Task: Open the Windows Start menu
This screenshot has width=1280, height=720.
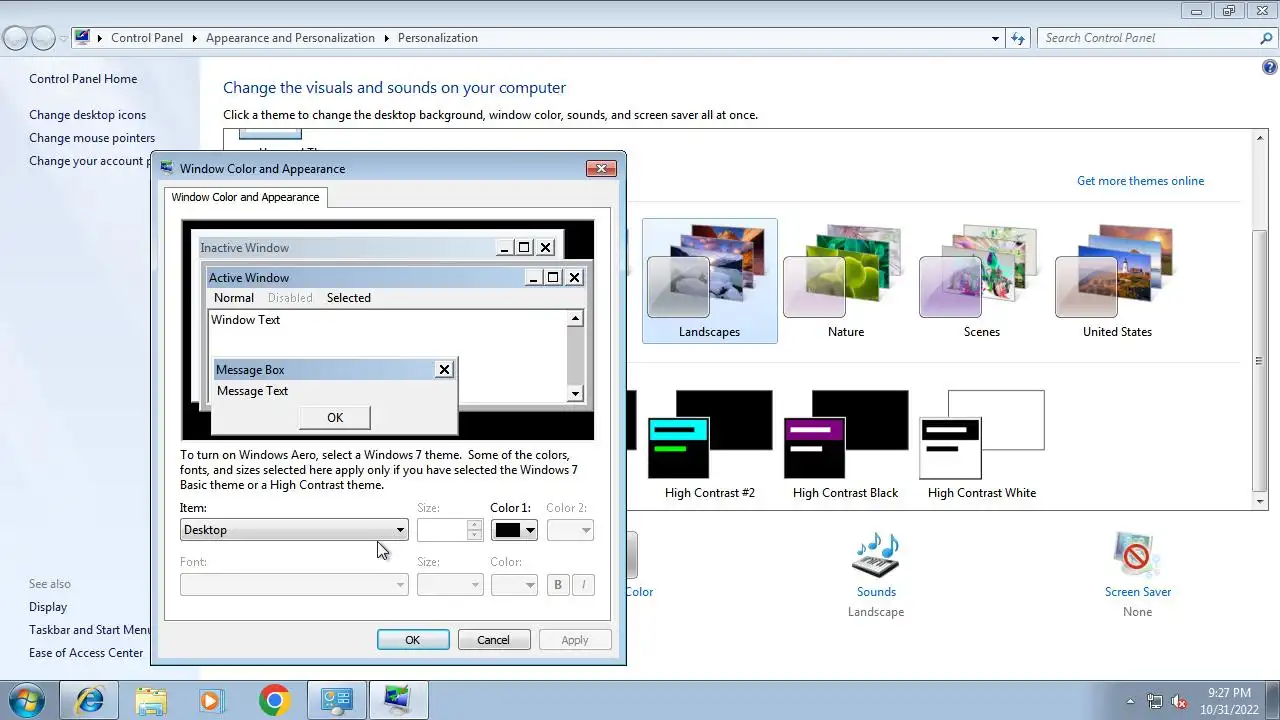Action: click(27, 700)
